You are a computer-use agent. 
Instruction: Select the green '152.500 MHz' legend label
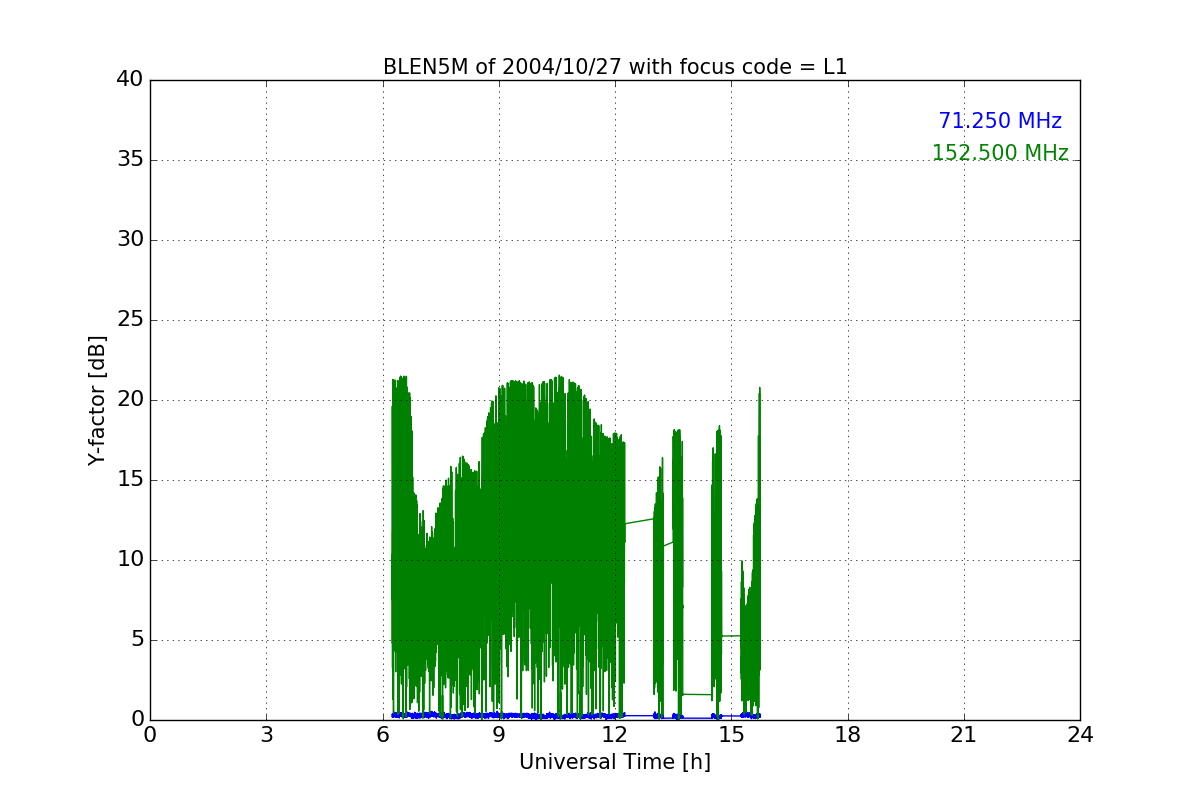tap(1000, 153)
